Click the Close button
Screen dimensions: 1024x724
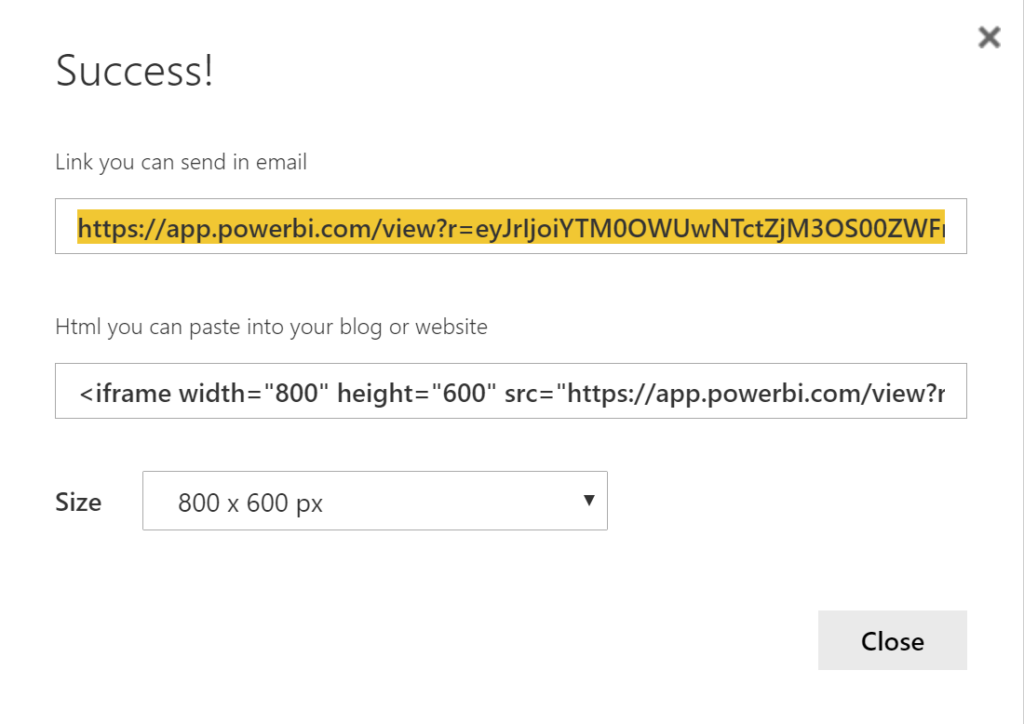[x=892, y=640]
